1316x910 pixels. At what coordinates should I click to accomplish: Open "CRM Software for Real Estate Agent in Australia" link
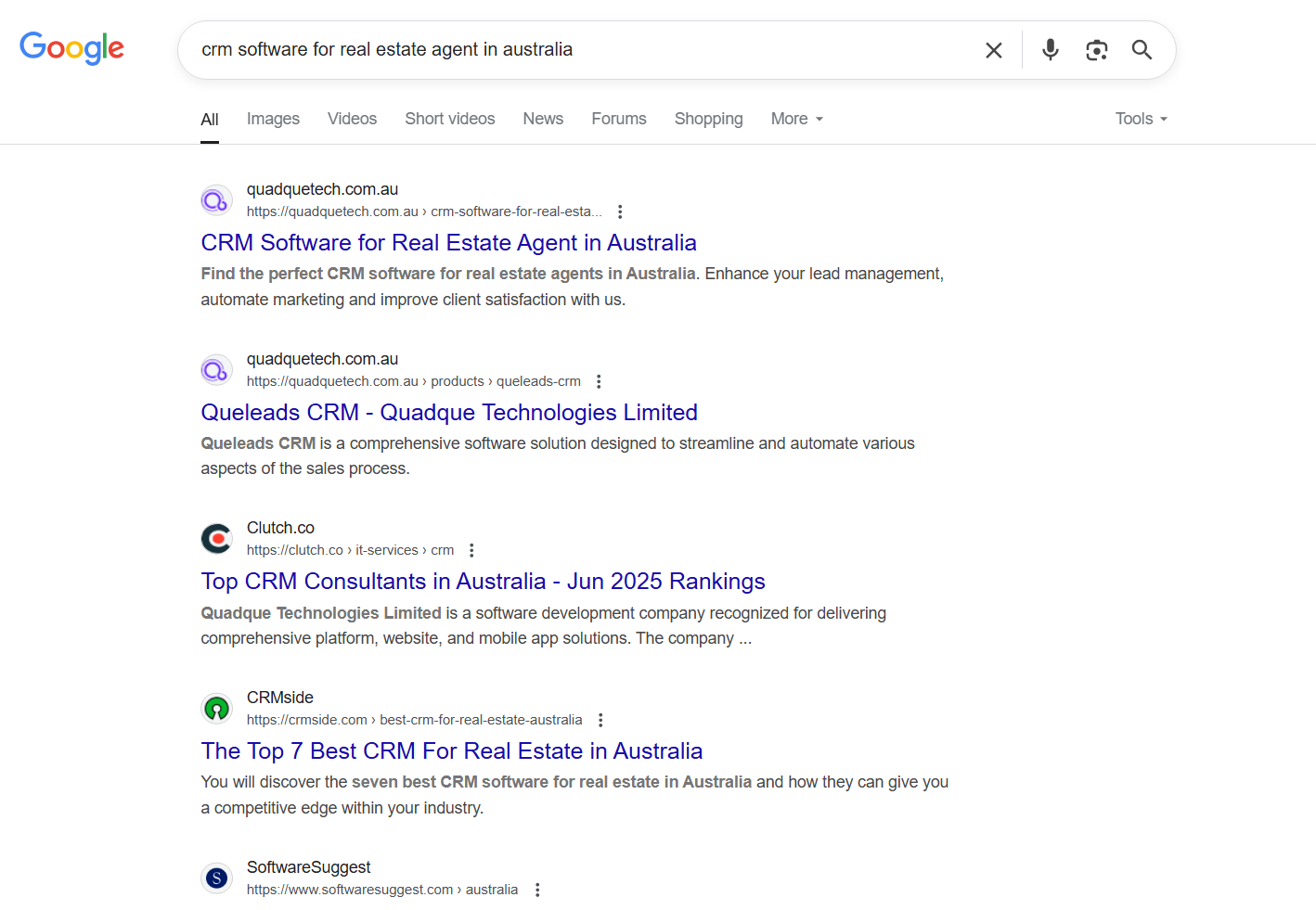[448, 243]
